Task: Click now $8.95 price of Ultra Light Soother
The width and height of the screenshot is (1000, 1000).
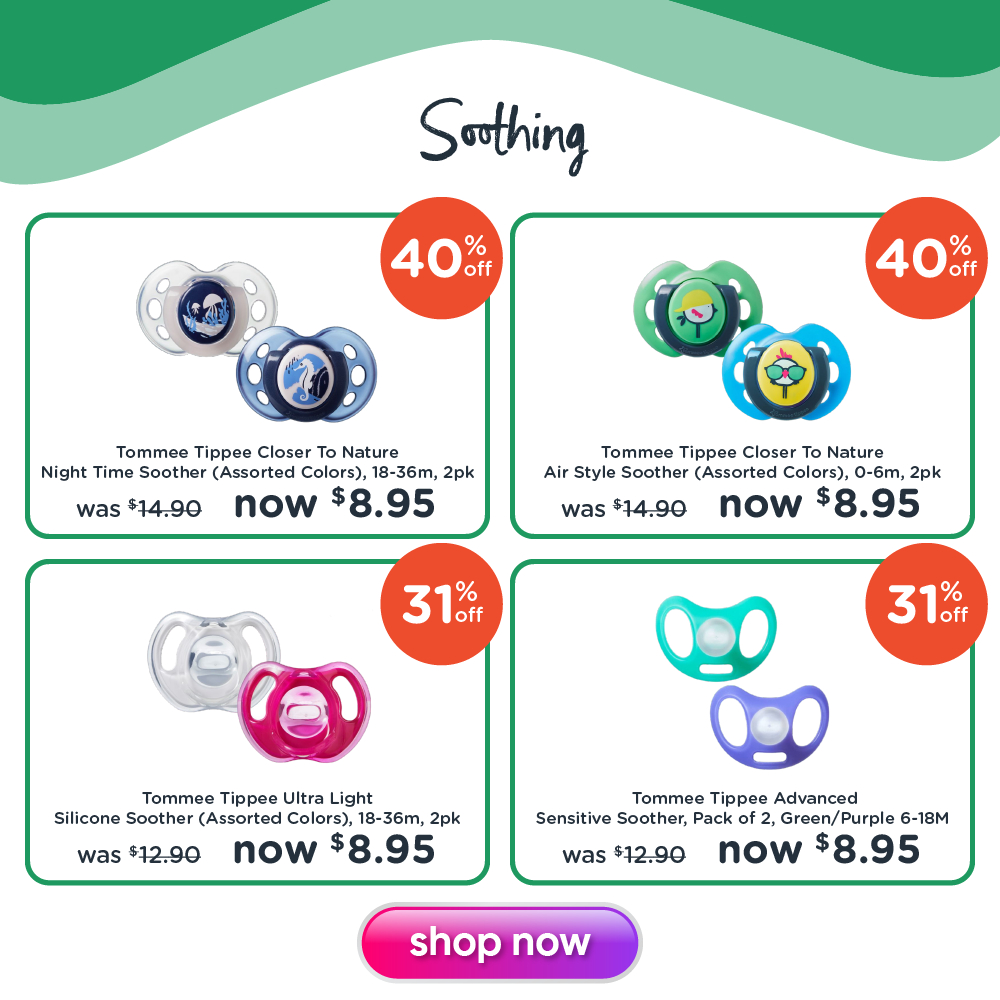Action: 334,849
